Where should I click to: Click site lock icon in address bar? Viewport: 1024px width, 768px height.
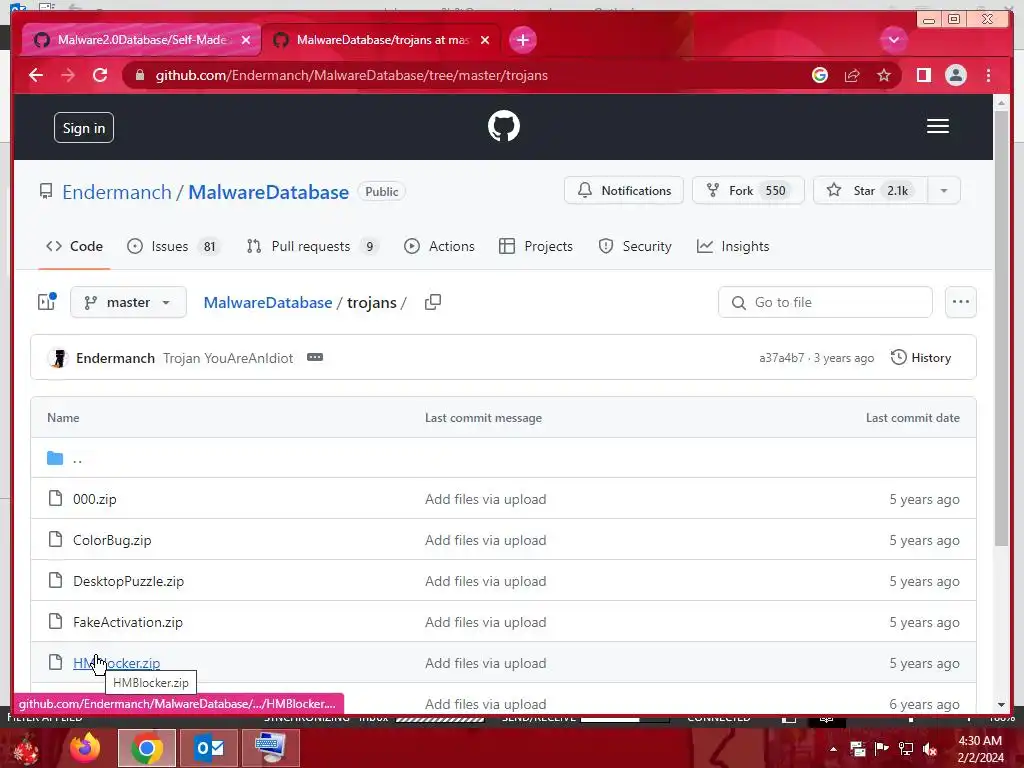pos(139,75)
